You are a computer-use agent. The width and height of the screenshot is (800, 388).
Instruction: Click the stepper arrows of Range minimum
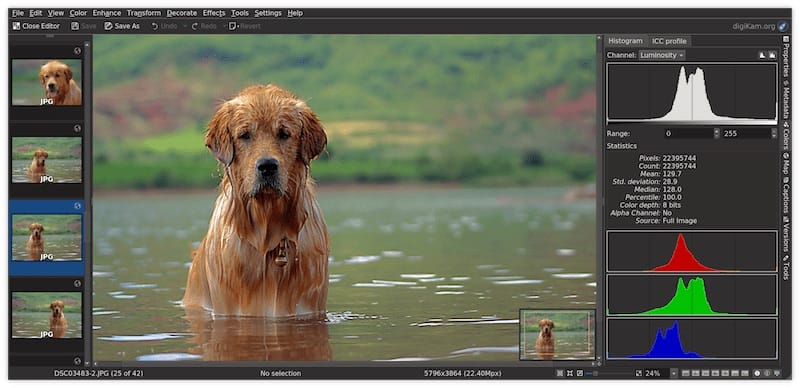point(716,133)
